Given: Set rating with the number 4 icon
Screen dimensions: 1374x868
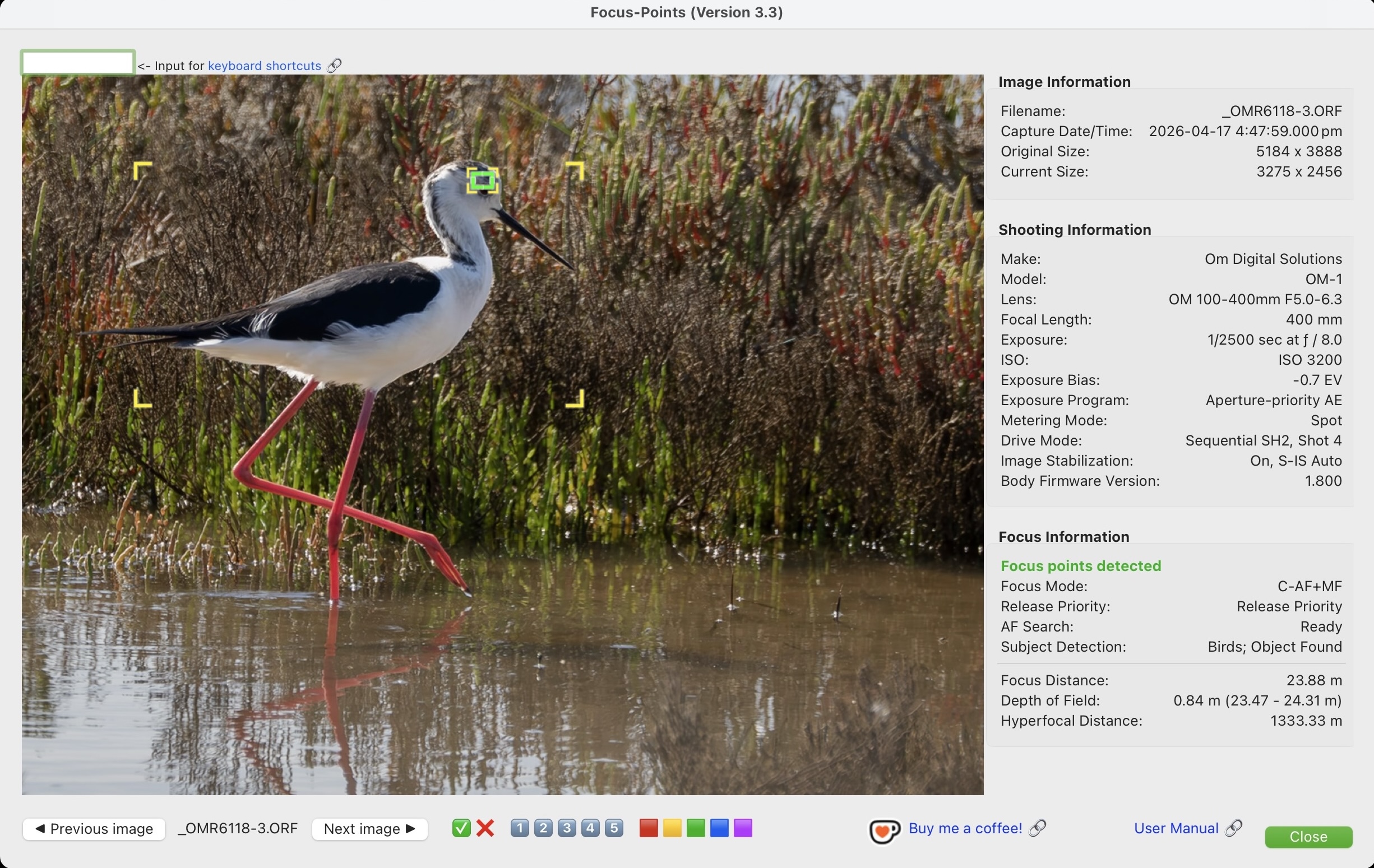Looking at the screenshot, I should [590, 828].
